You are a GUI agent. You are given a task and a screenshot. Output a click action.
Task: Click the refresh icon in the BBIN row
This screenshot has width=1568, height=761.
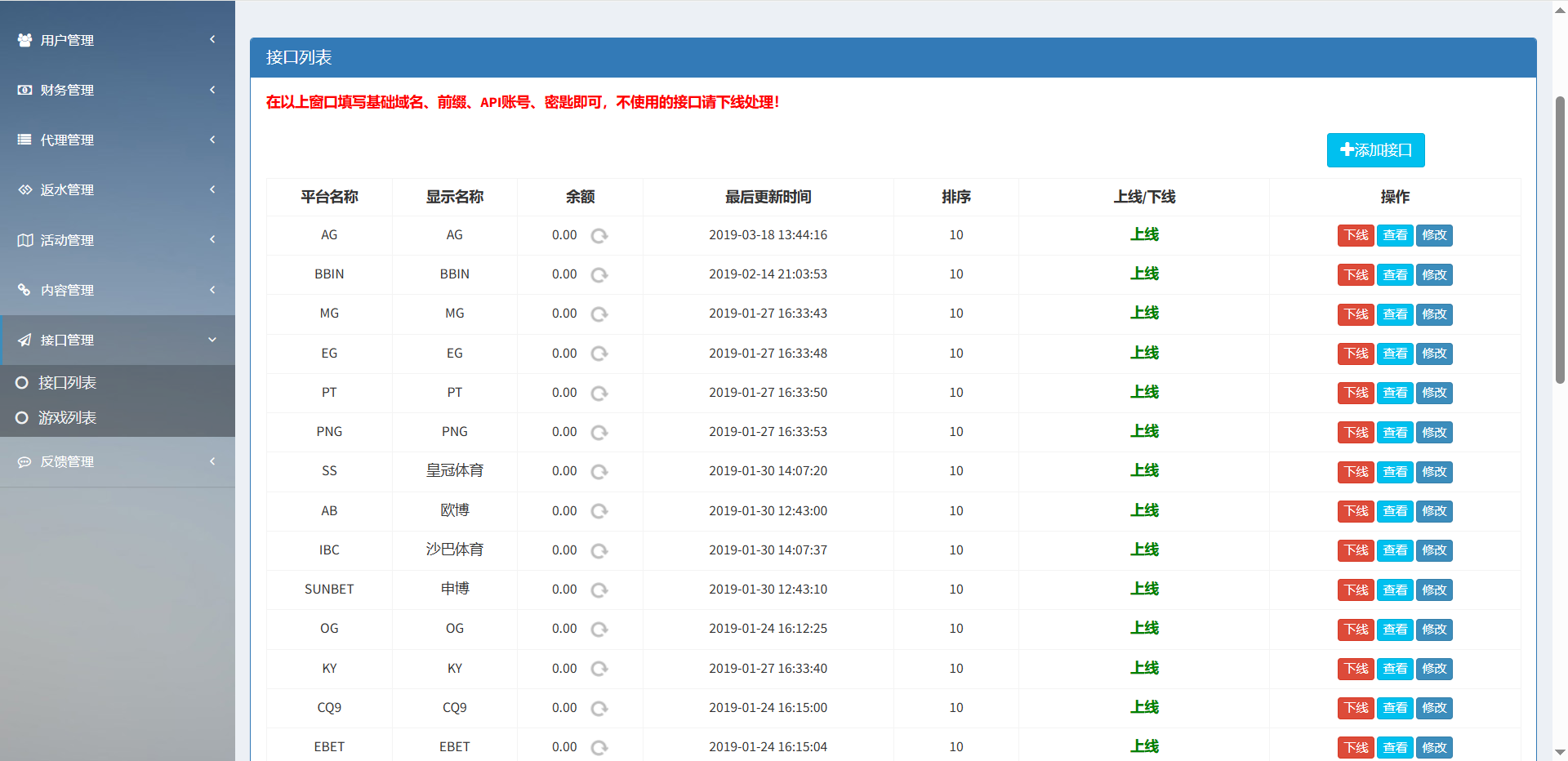click(599, 275)
